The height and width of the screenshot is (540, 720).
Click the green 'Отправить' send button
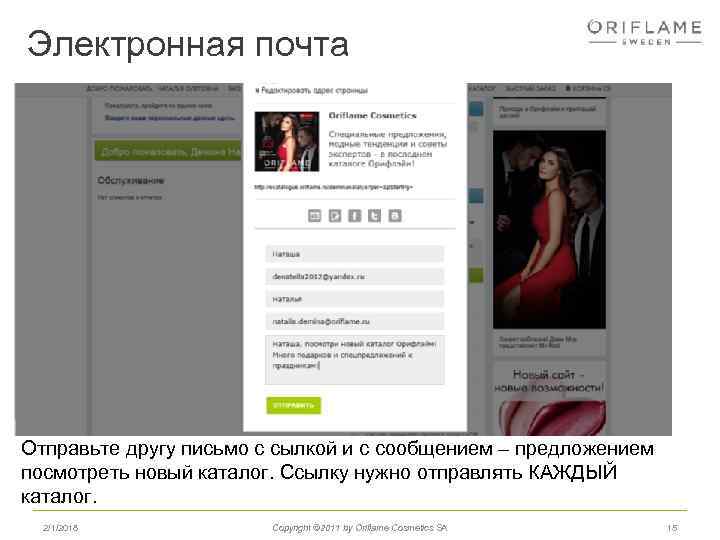click(293, 405)
